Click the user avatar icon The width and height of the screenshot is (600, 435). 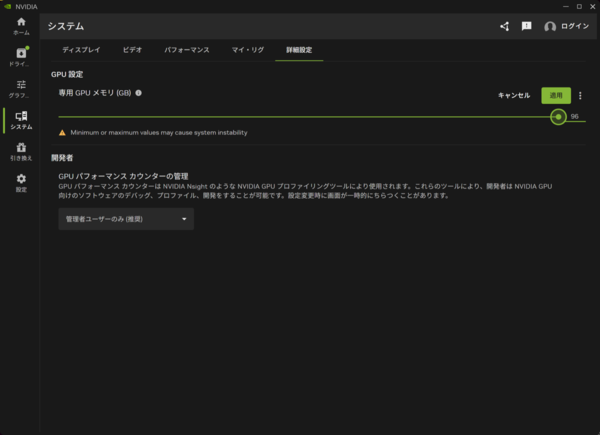550,26
